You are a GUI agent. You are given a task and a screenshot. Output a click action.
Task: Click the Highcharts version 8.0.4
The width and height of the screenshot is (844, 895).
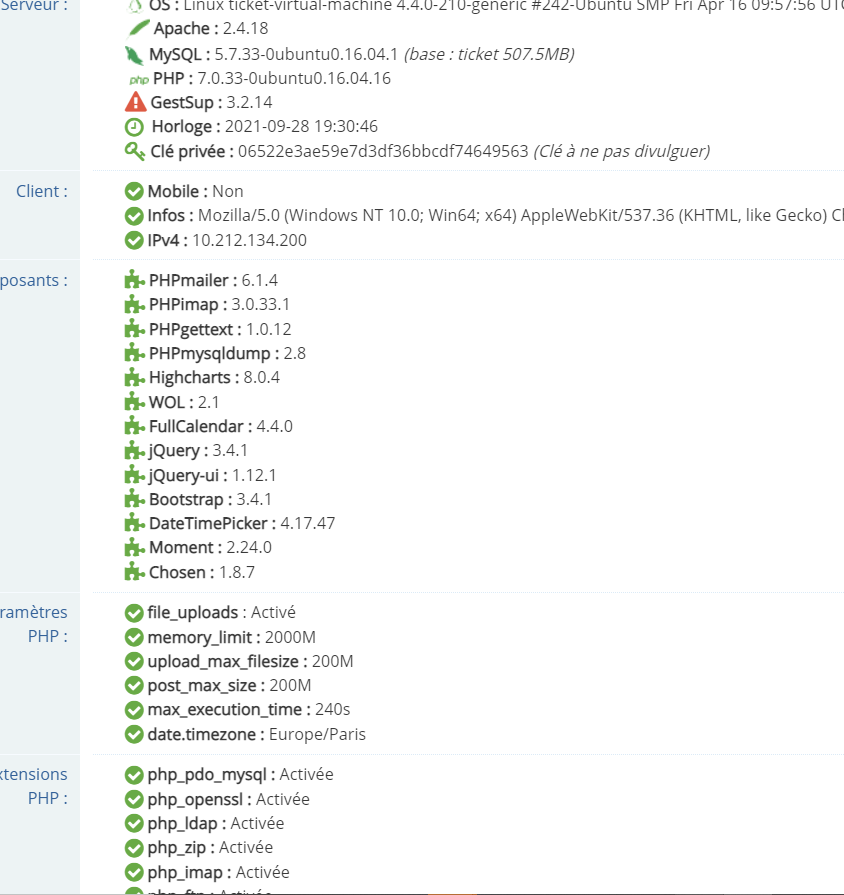[x=262, y=377]
